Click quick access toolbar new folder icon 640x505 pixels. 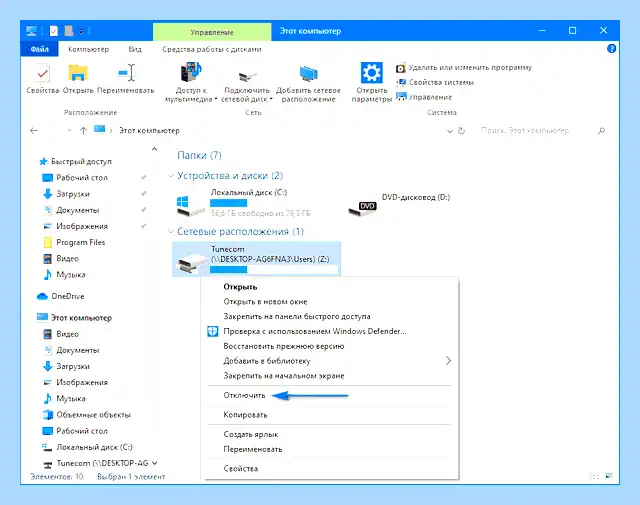[69, 31]
